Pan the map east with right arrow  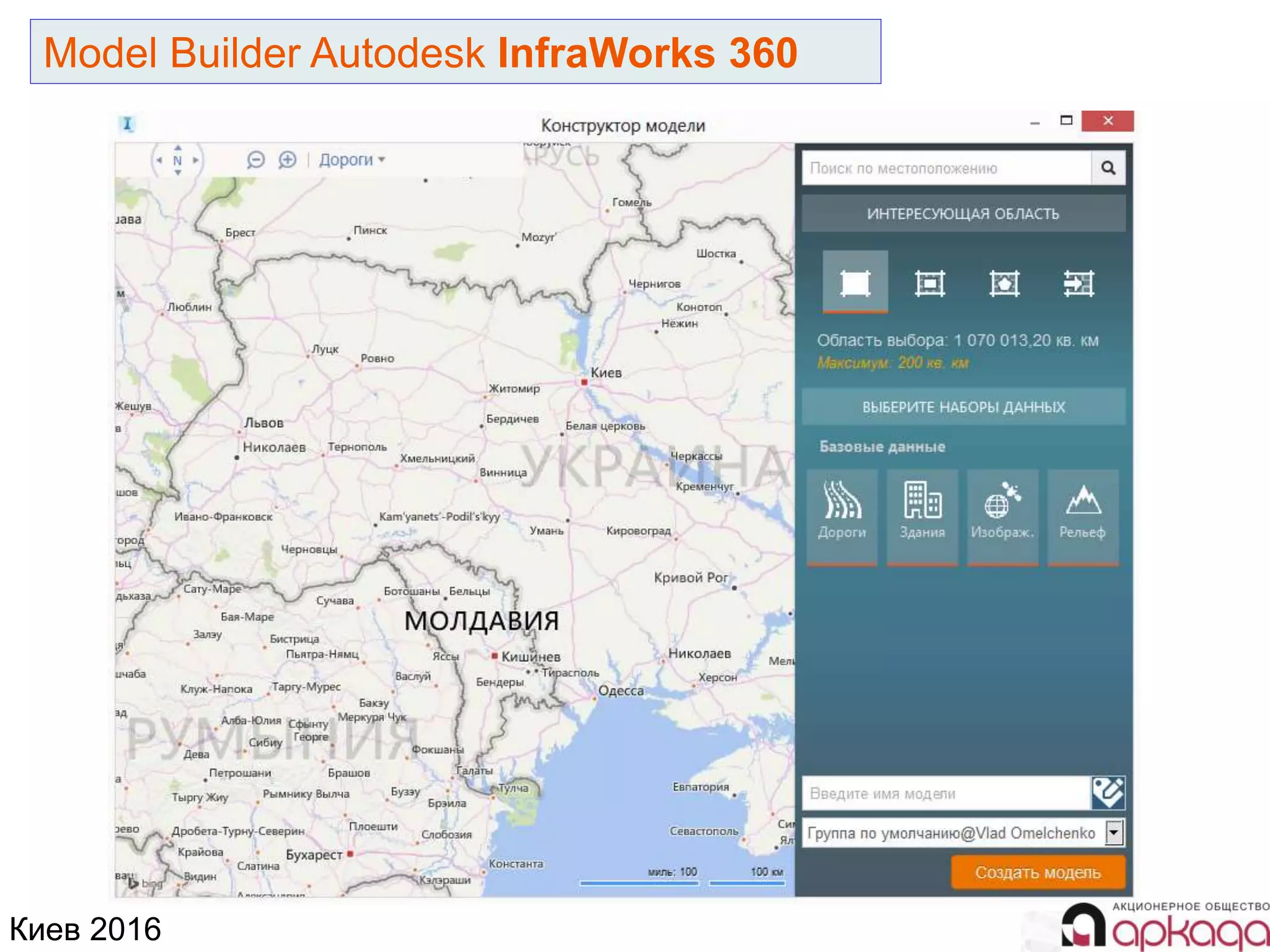tap(196, 161)
